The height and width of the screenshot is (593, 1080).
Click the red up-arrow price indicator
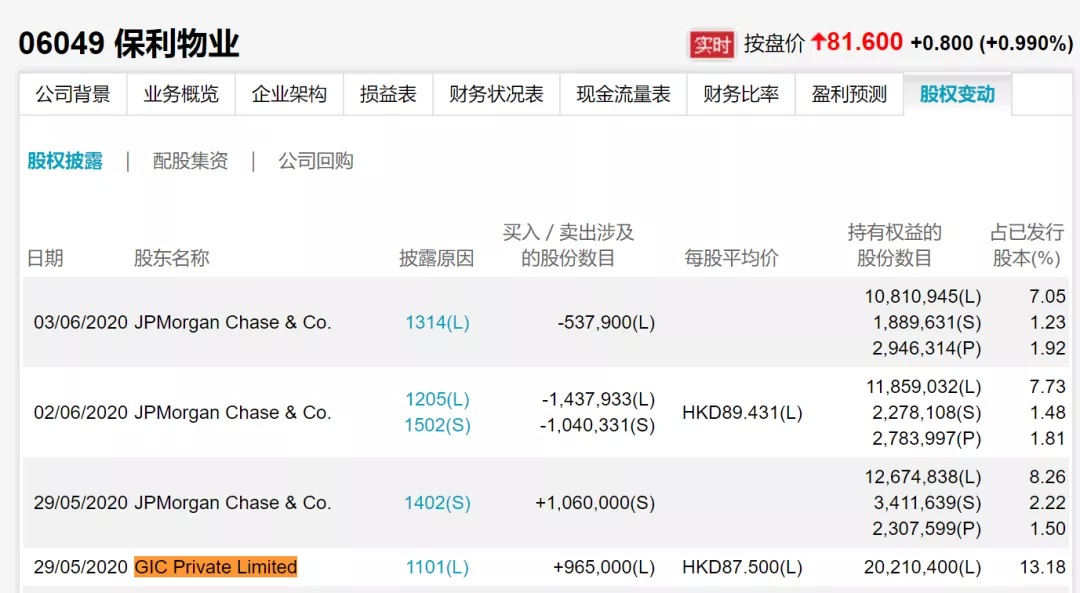click(x=818, y=42)
